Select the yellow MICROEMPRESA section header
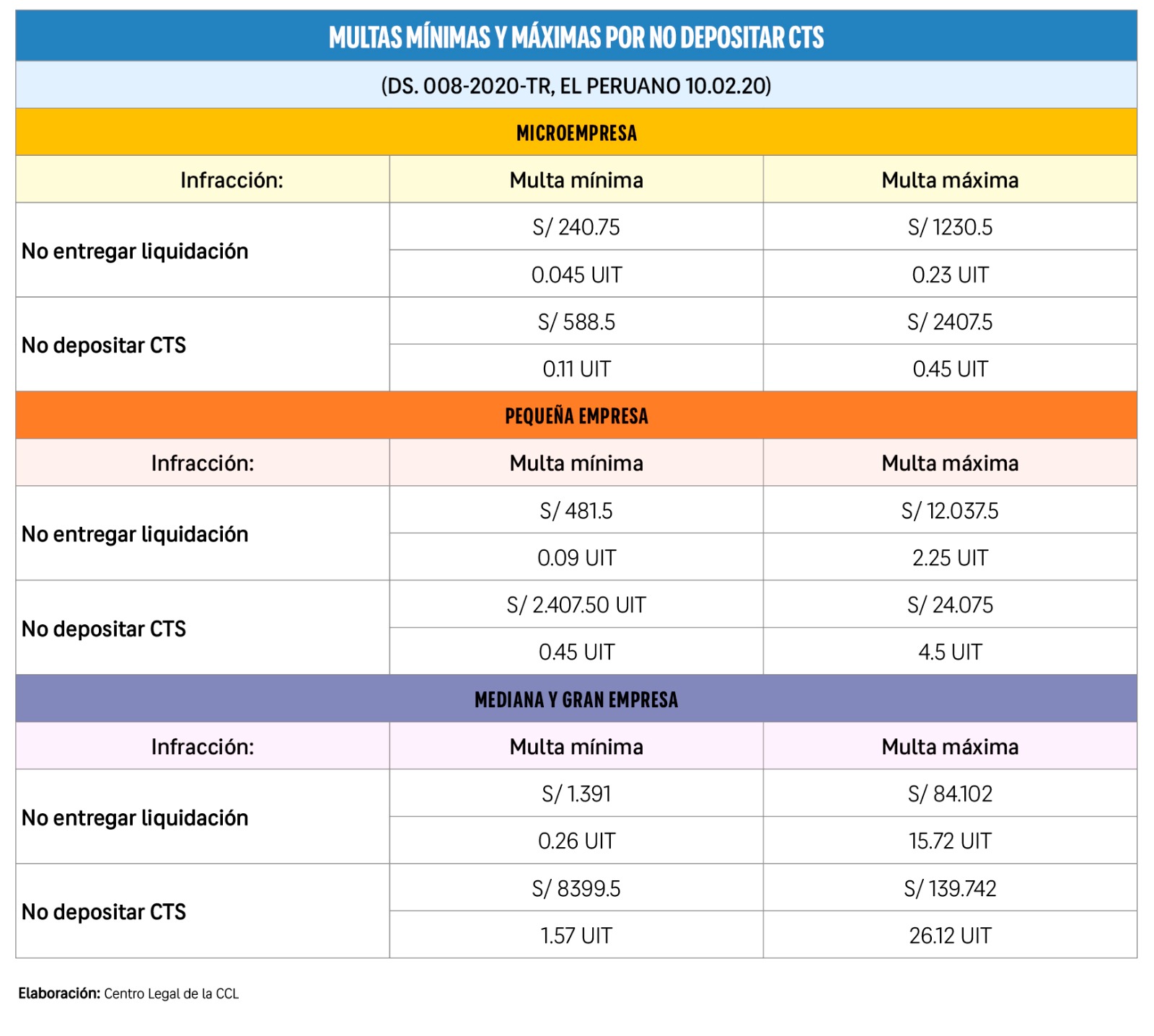The image size is (1154, 1036). click(x=576, y=133)
